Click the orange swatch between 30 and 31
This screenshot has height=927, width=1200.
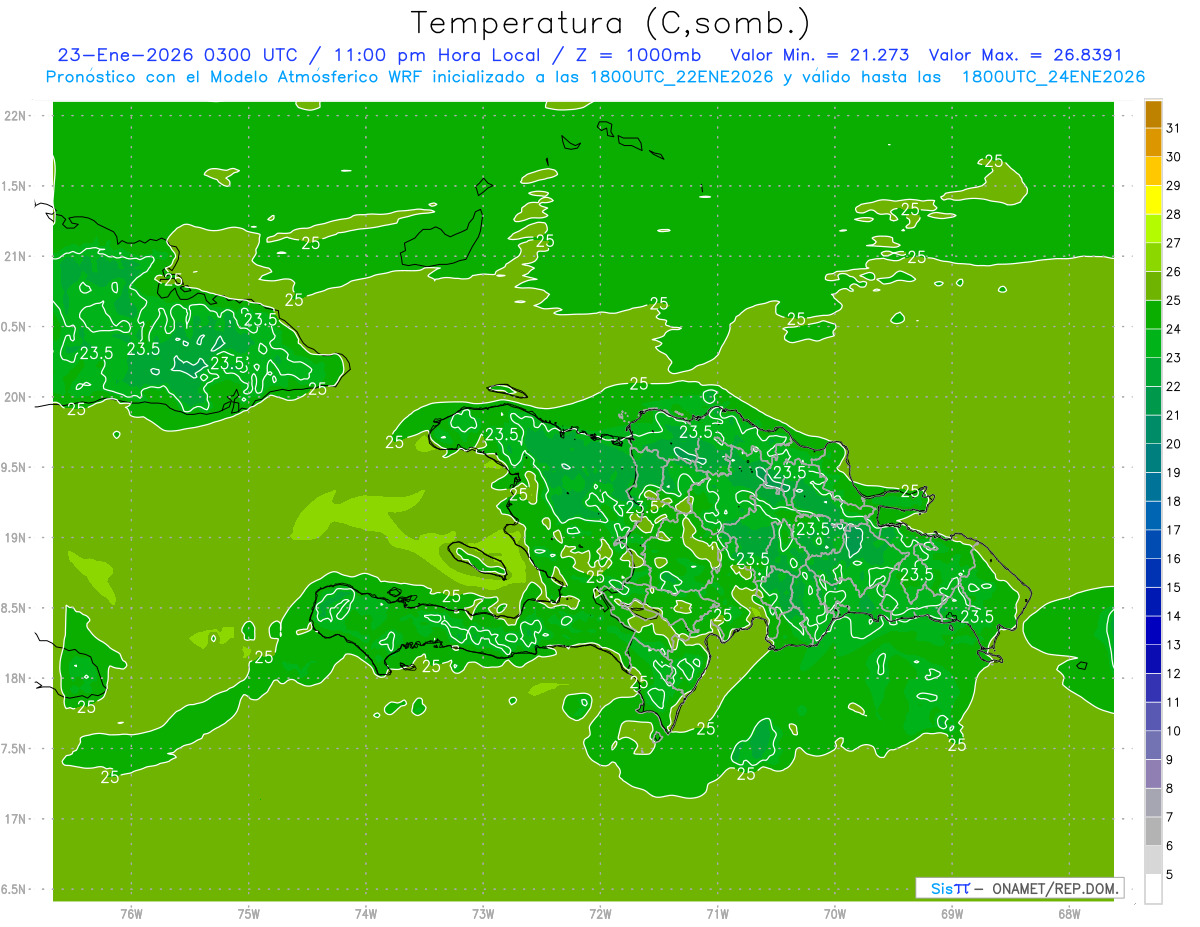(1153, 142)
